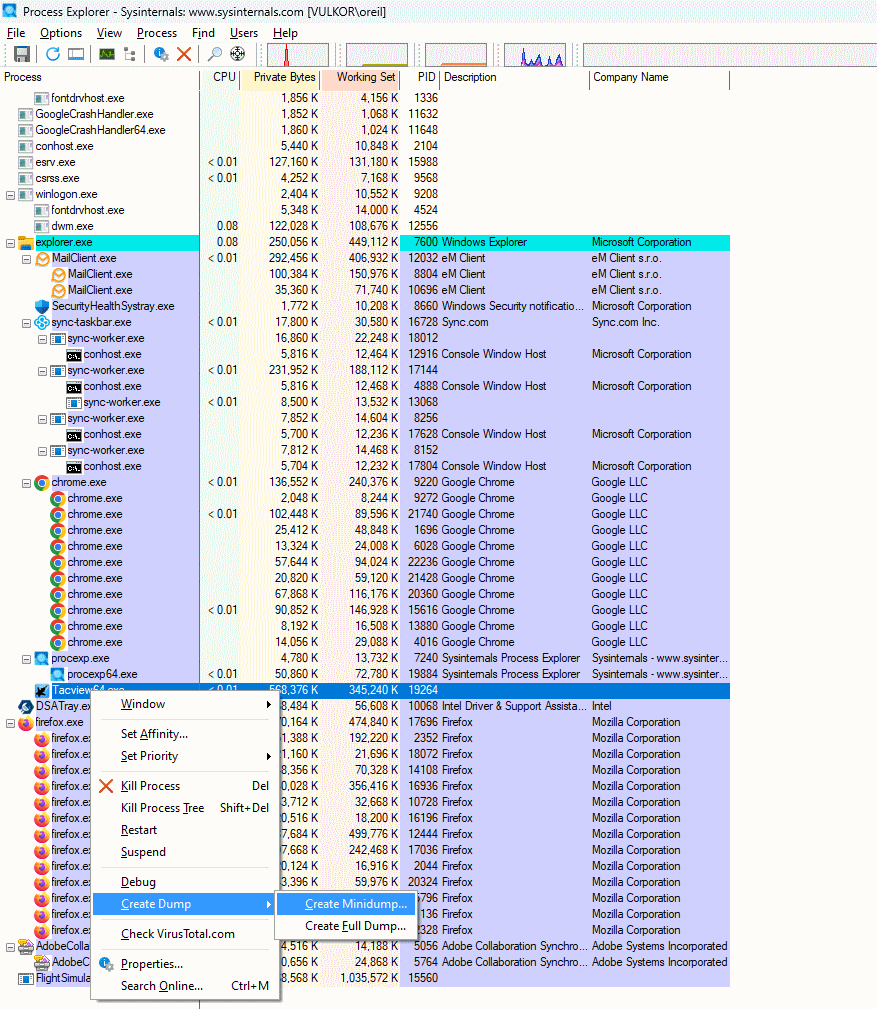Viewport: 877px width, 1009px height.
Task: Click the chrome.exe icon in PID 21740 row
Action: (58, 515)
